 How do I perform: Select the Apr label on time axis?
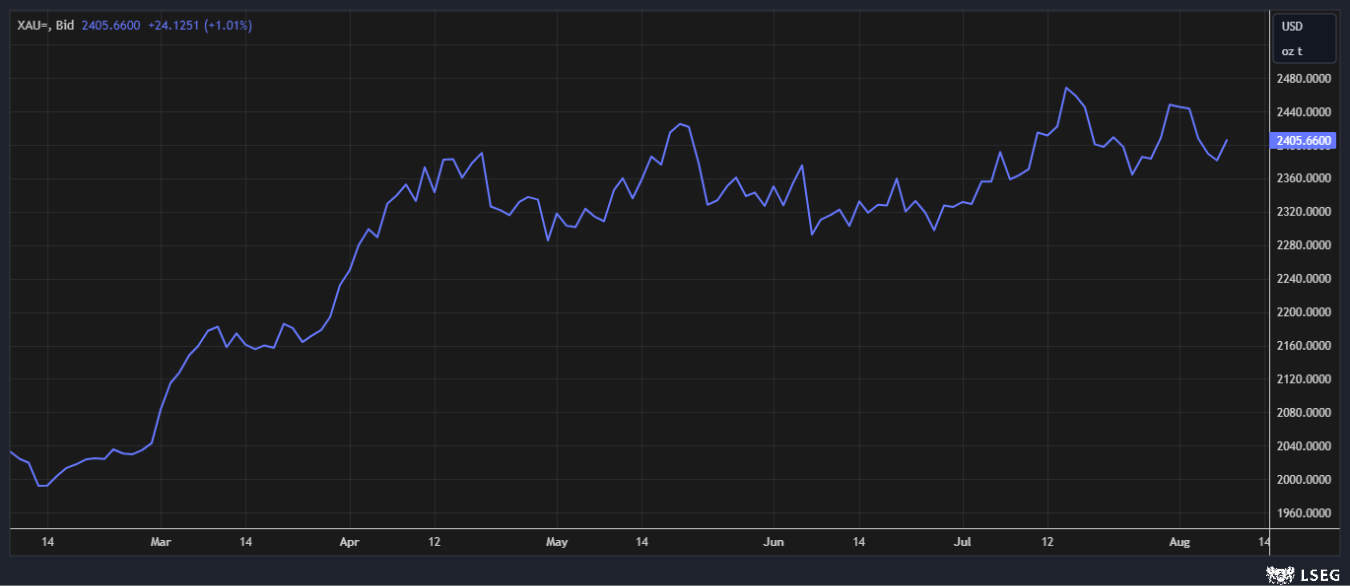[350, 542]
